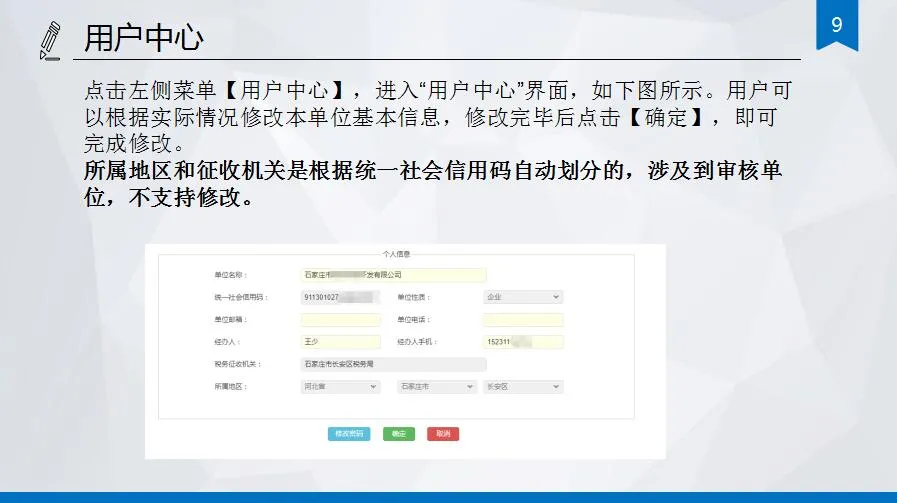Click the slide number 9 badge
The height and width of the screenshot is (503, 897).
[x=837, y=24]
